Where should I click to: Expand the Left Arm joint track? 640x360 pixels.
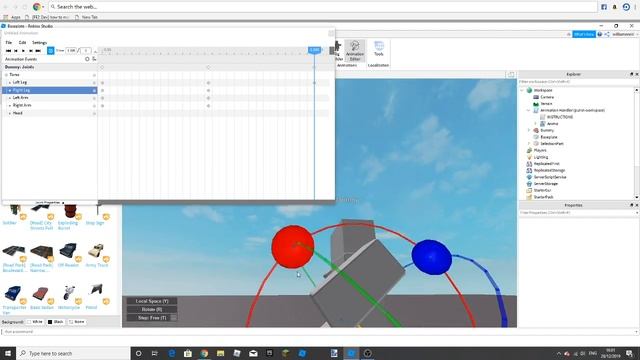point(10,98)
